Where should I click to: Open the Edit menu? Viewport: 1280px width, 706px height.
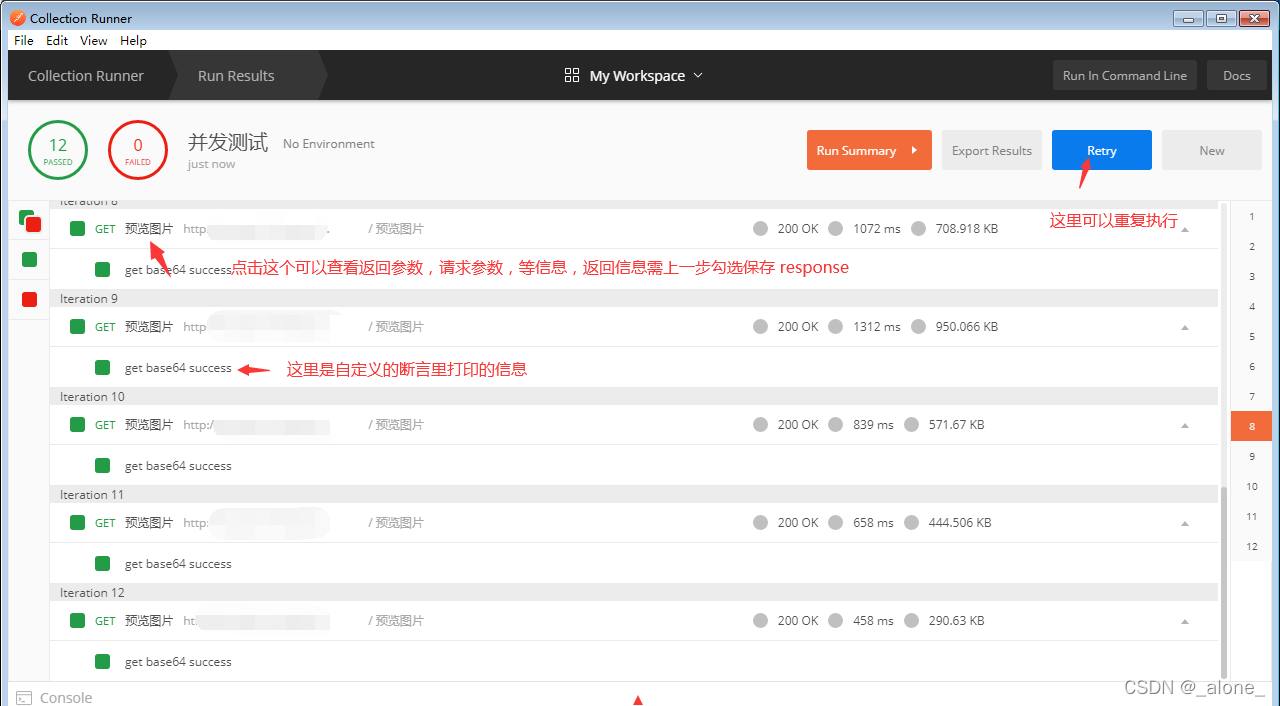click(x=57, y=40)
